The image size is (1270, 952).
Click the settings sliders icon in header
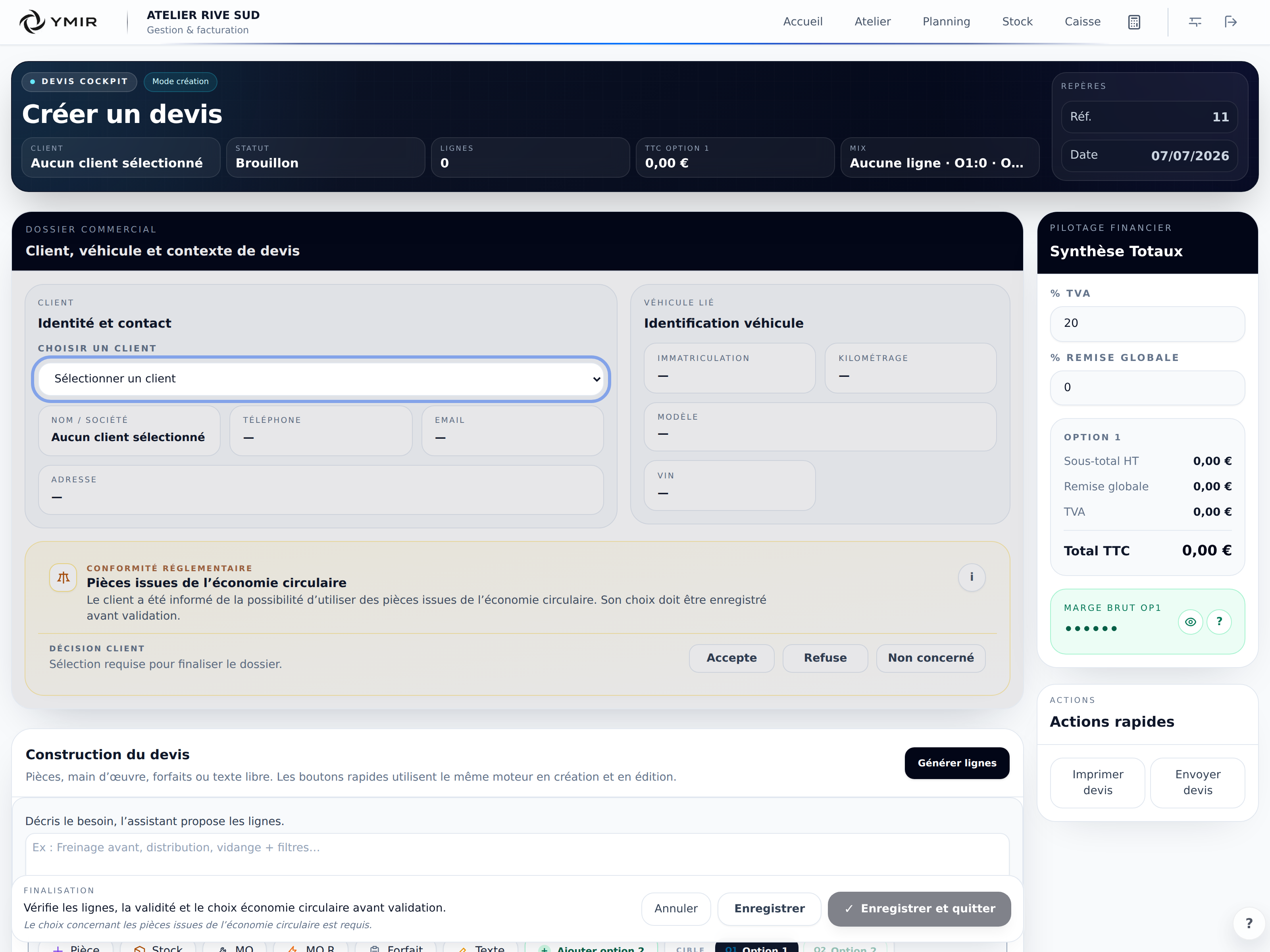point(1195,22)
